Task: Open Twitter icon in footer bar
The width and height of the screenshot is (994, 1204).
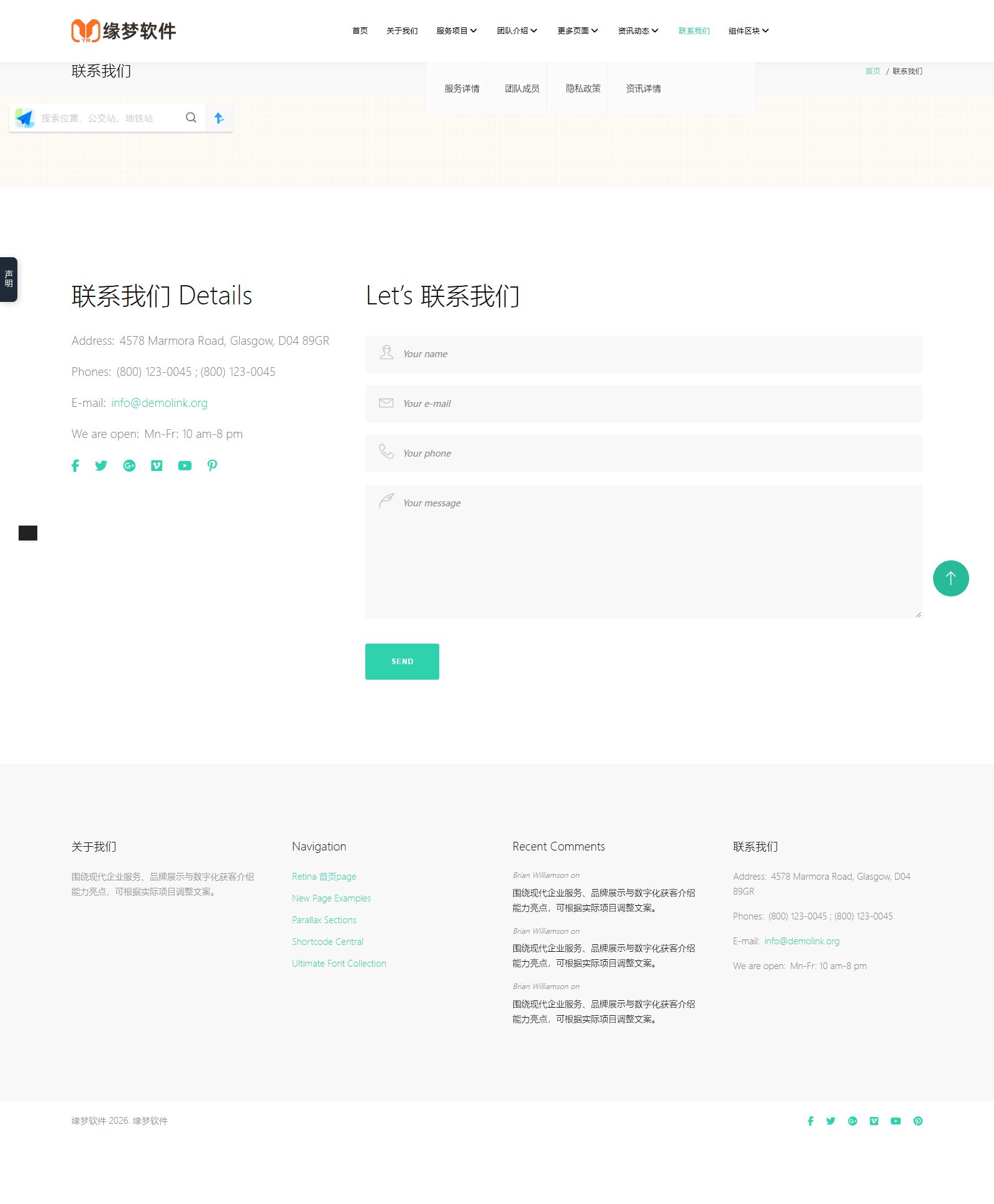Action: pyautogui.click(x=831, y=1121)
